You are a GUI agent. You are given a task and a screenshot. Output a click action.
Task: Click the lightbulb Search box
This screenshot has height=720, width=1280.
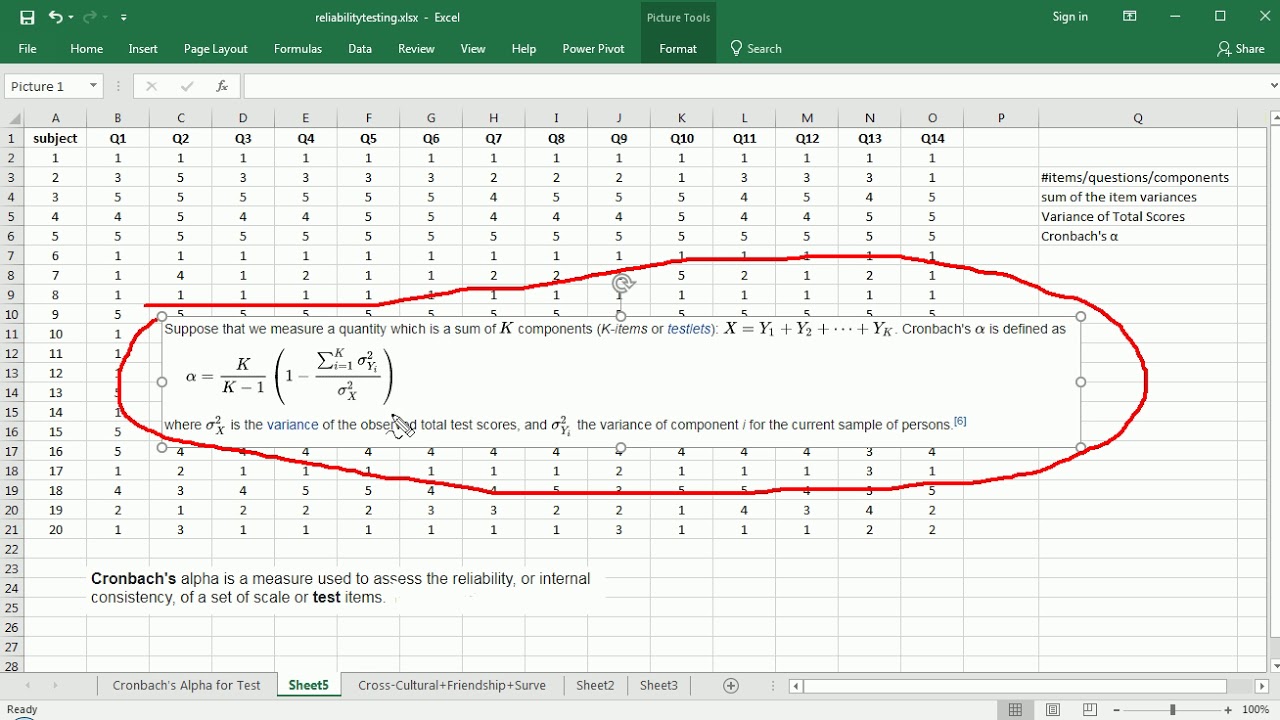[756, 48]
